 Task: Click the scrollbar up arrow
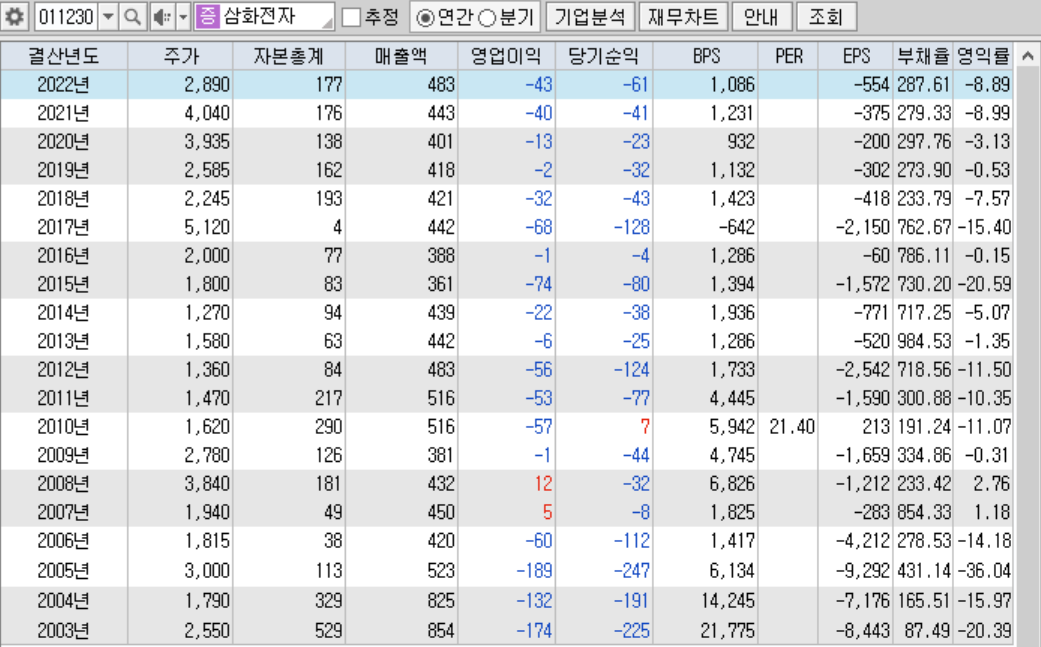coord(1027,56)
